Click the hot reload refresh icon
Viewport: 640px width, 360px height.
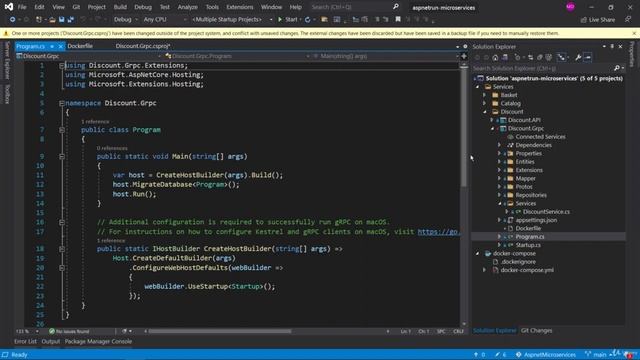[307, 19]
